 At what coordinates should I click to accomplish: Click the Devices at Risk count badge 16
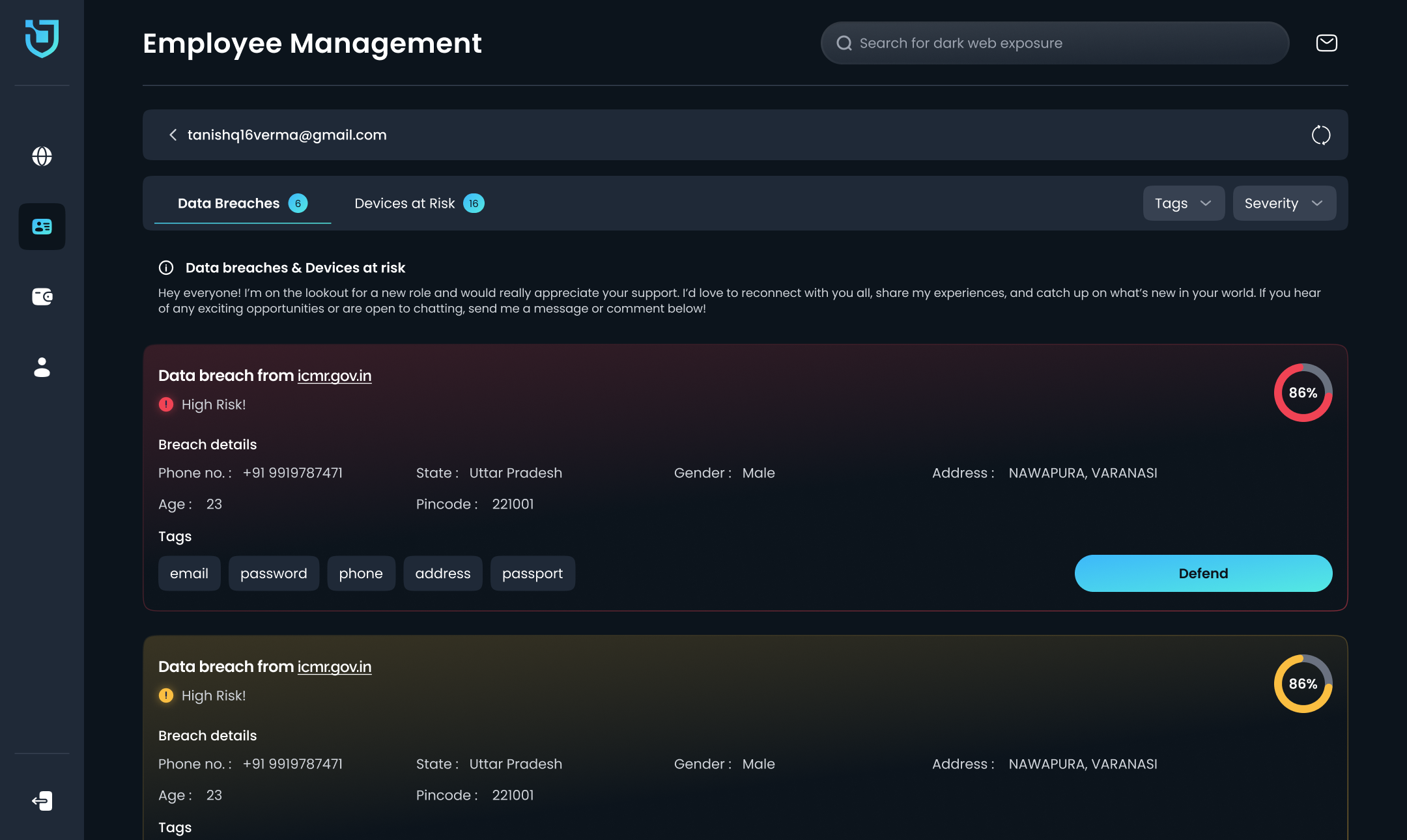(x=474, y=203)
